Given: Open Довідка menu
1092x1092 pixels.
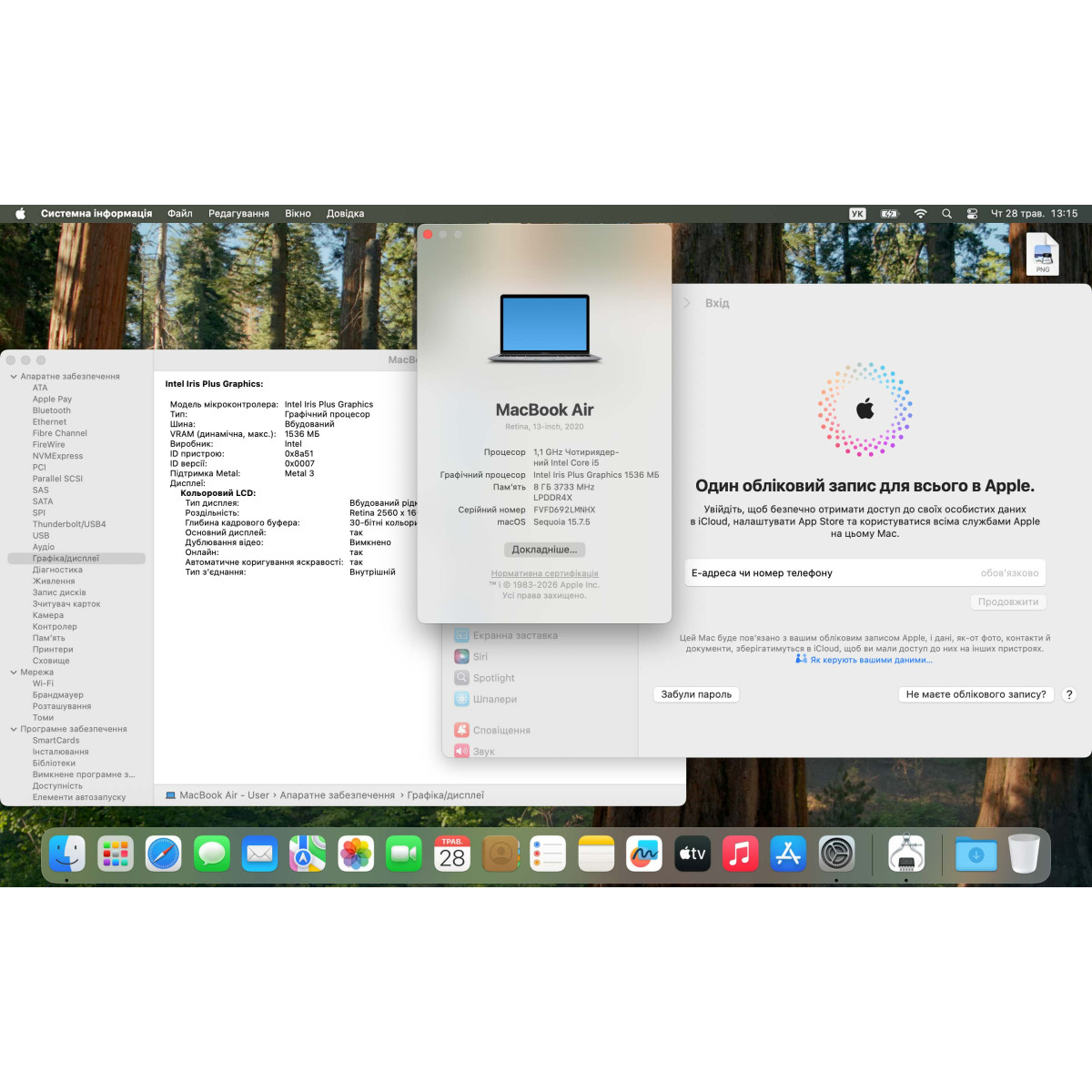Looking at the screenshot, I should pyautogui.click(x=345, y=214).
